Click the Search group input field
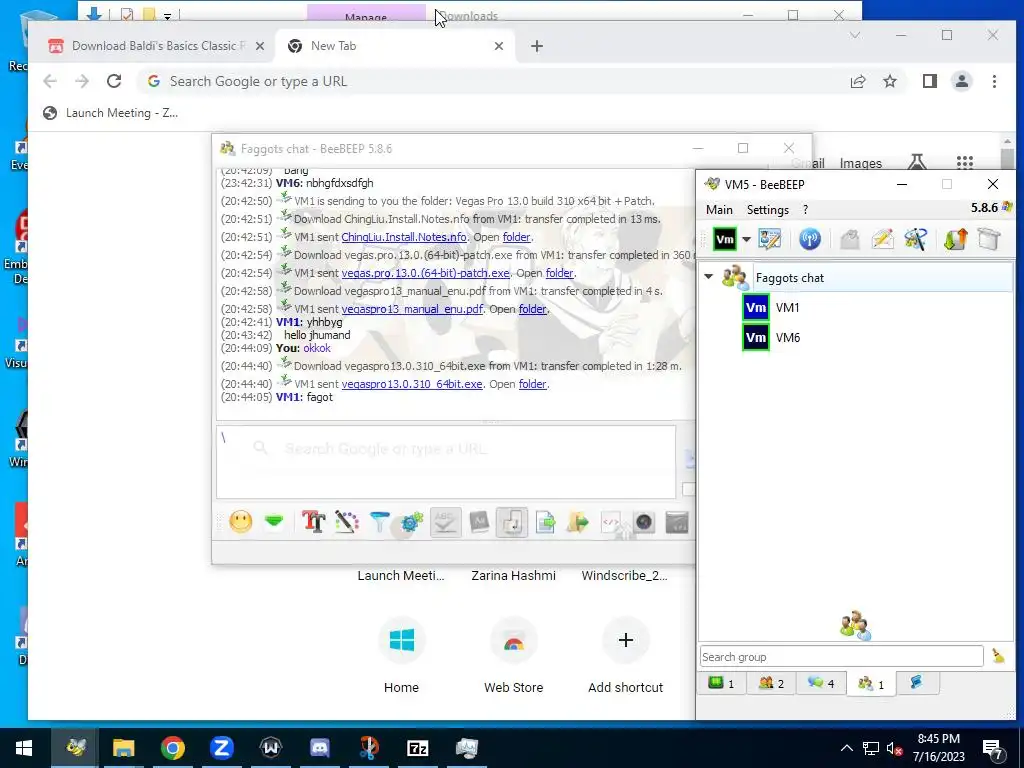This screenshot has width=1024, height=768. point(841,656)
